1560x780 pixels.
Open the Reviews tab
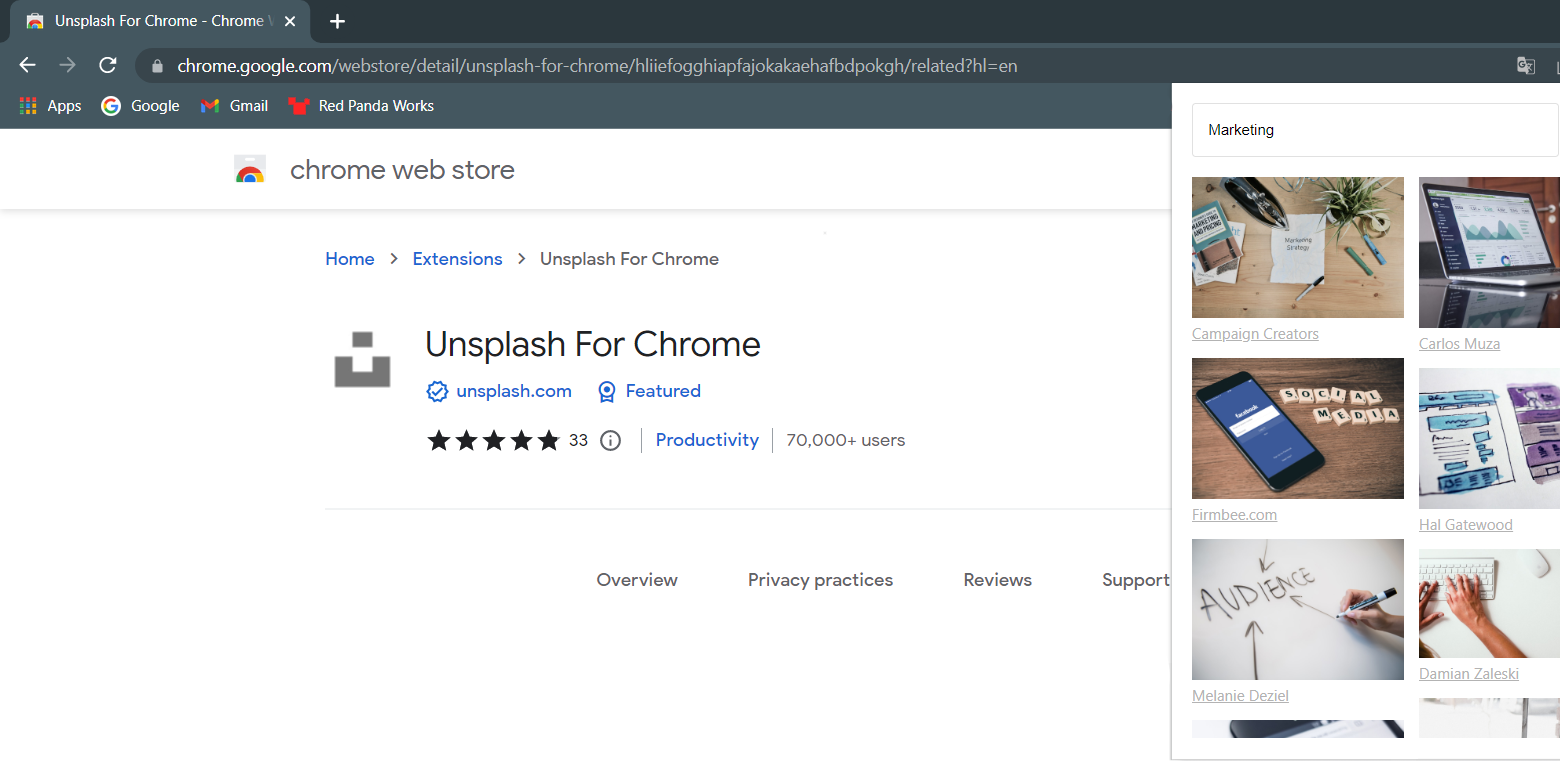pos(997,580)
